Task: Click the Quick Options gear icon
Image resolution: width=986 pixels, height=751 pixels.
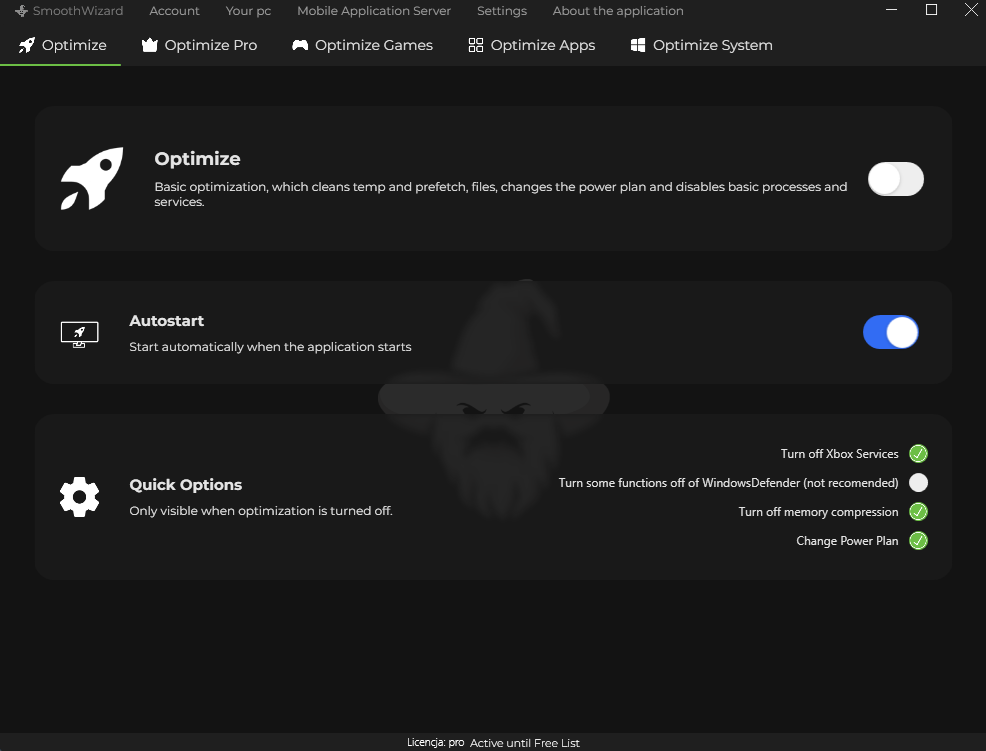Action: [80, 497]
